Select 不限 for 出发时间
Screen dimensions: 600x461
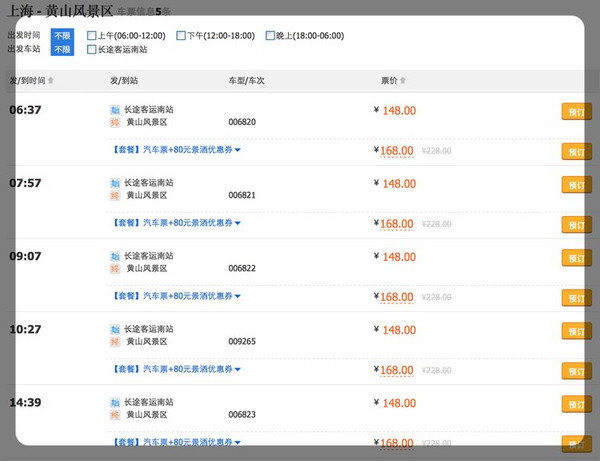click(62, 36)
